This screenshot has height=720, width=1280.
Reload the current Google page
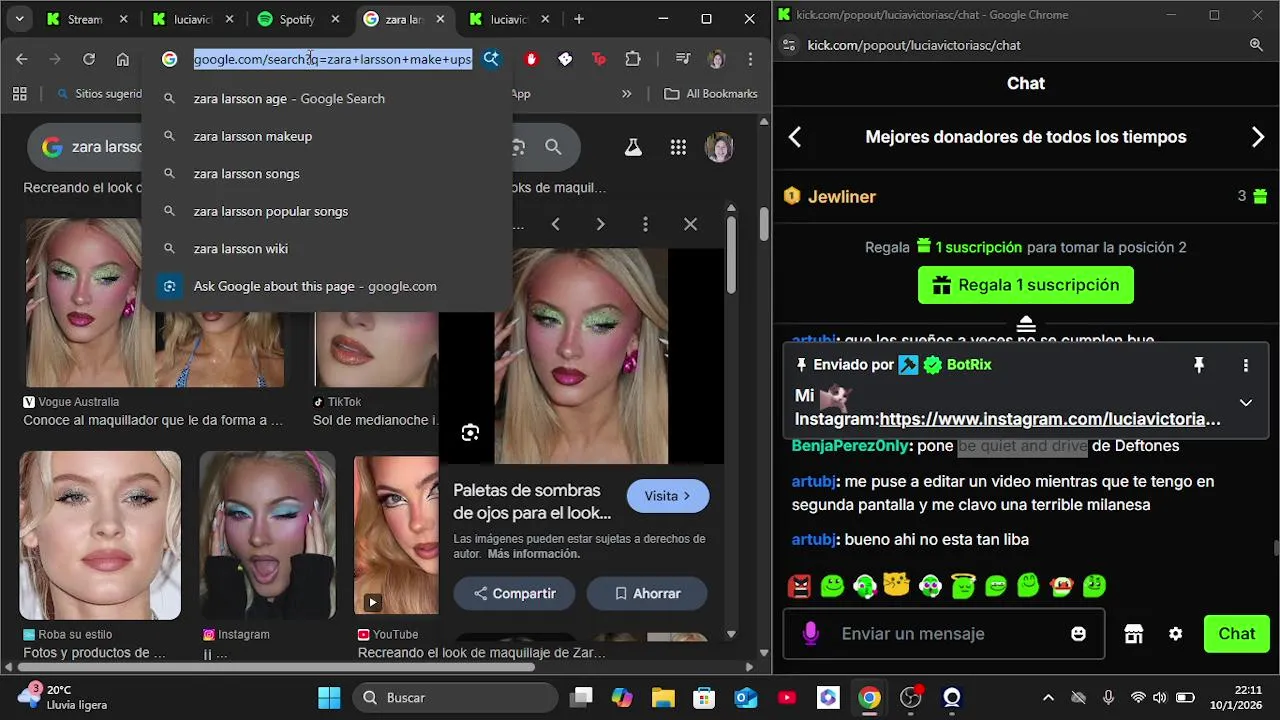[88, 59]
